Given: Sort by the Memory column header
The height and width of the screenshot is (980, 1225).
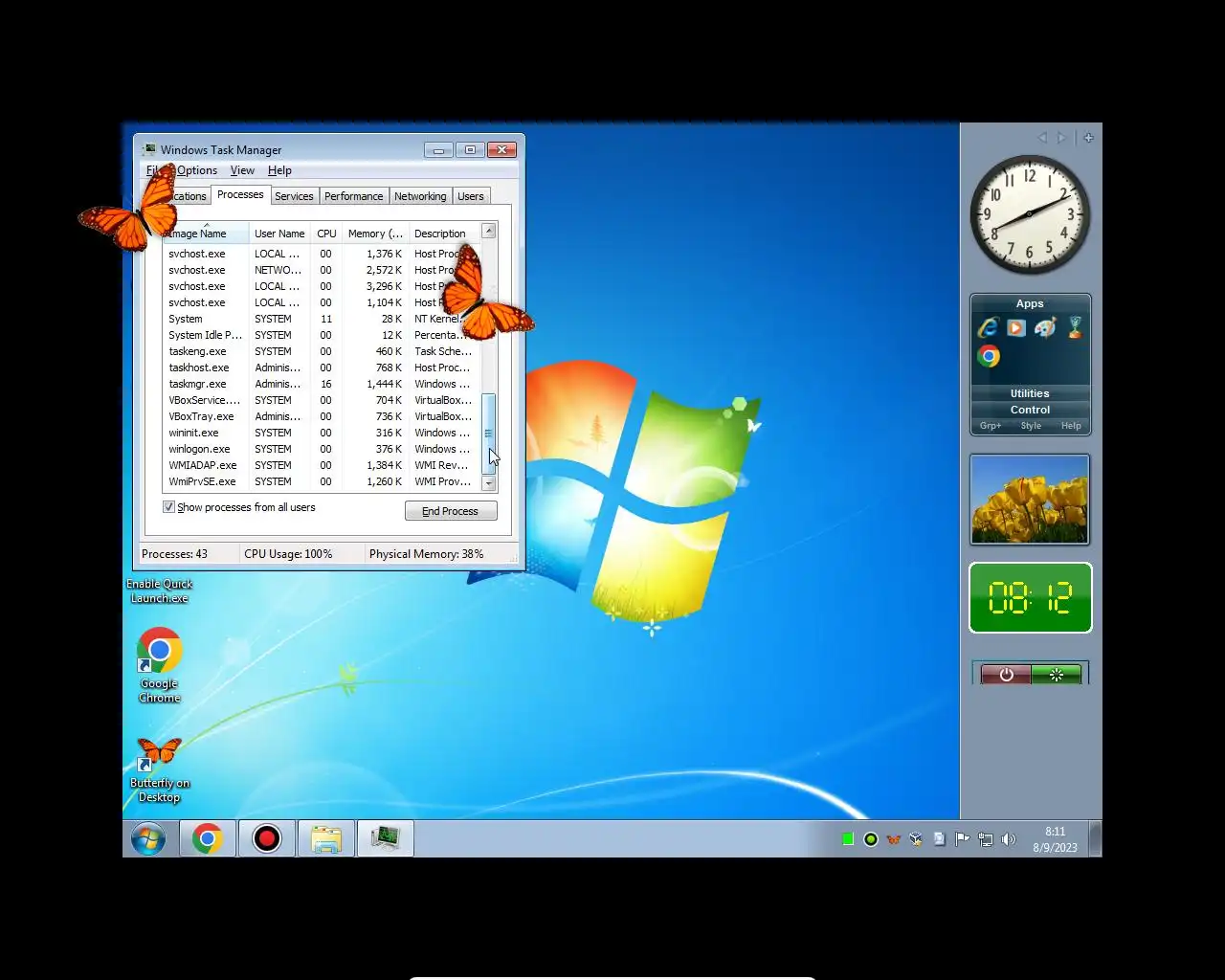Looking at the screenshot, I should [375, 234].
